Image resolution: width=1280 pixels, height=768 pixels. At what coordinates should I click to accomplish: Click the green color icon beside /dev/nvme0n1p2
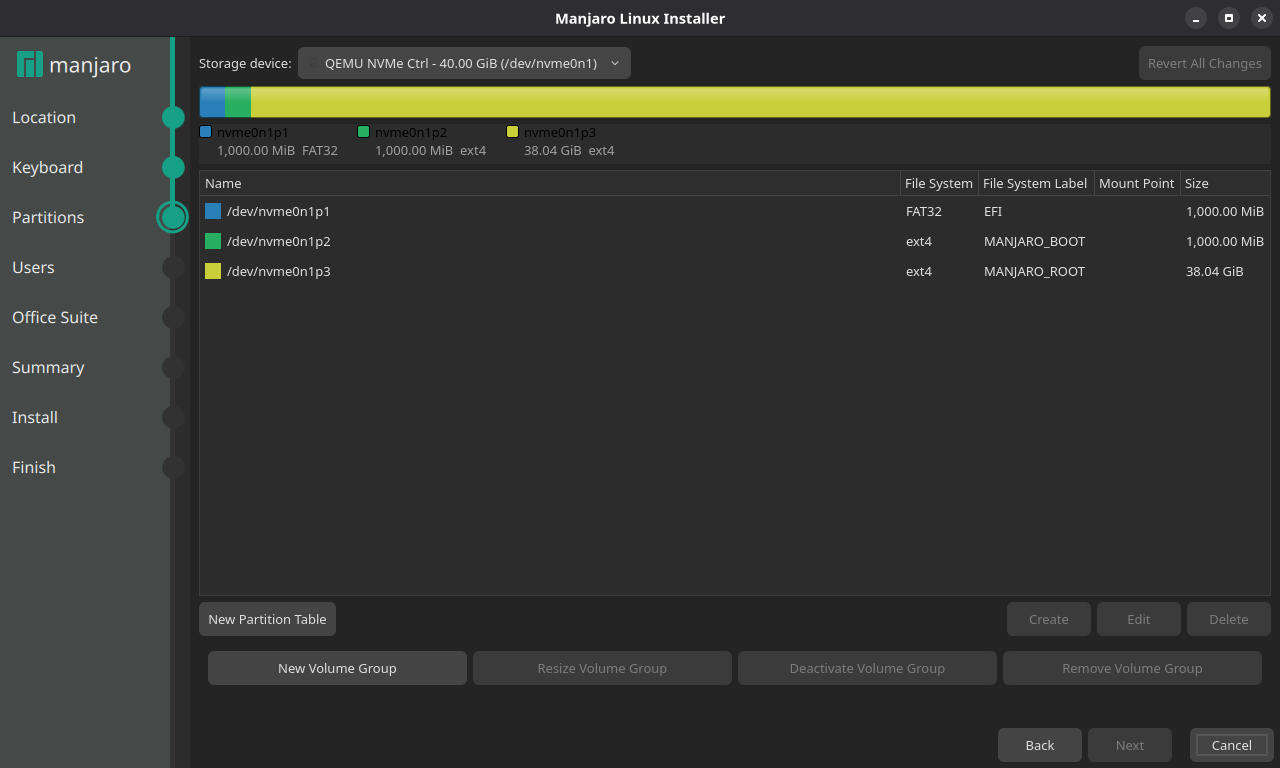click(x=213, y=242)
